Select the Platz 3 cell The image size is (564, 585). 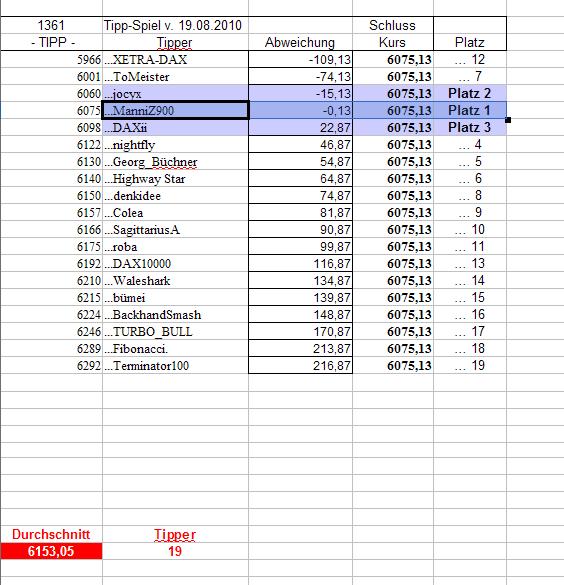tap(470, 128)
